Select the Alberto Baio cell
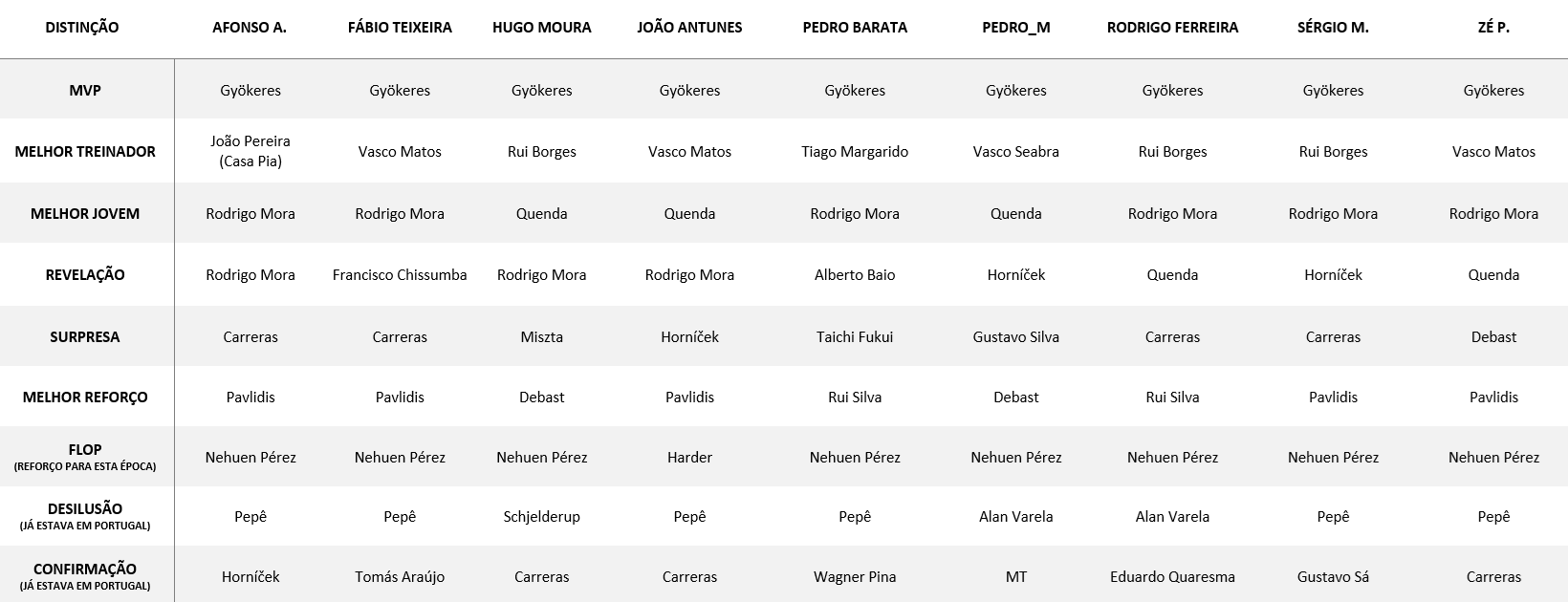This screenshot has height=602, width=1568. click(x=855, y=274)
